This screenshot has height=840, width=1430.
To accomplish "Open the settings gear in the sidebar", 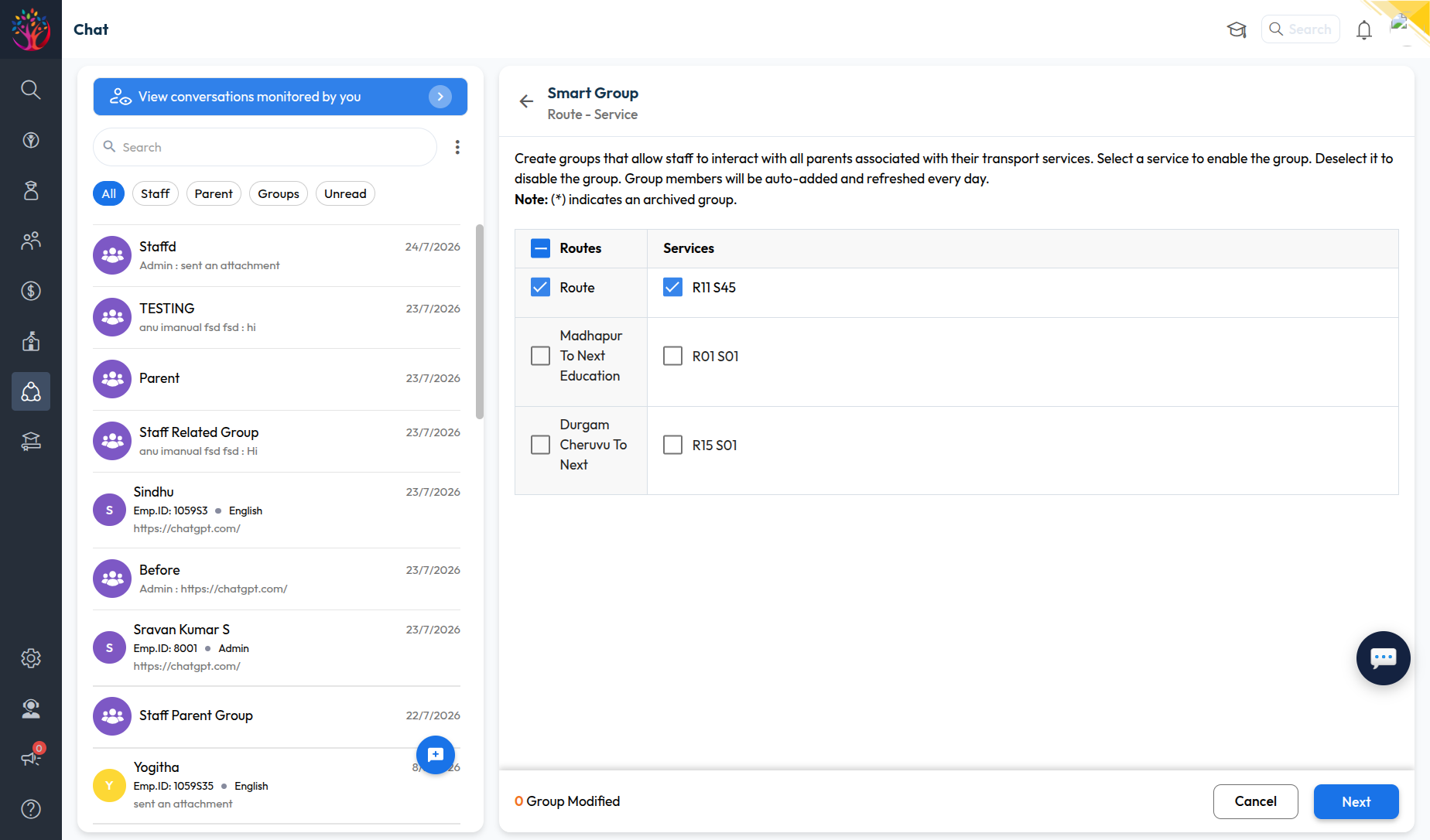I will [x=31, y=658].
